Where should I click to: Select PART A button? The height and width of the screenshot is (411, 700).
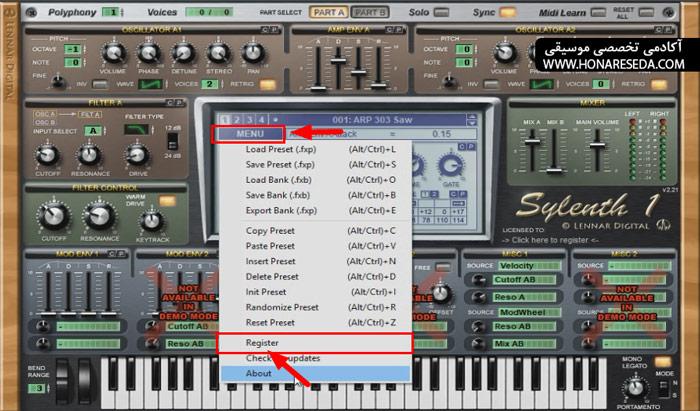[x=329, y=12]
